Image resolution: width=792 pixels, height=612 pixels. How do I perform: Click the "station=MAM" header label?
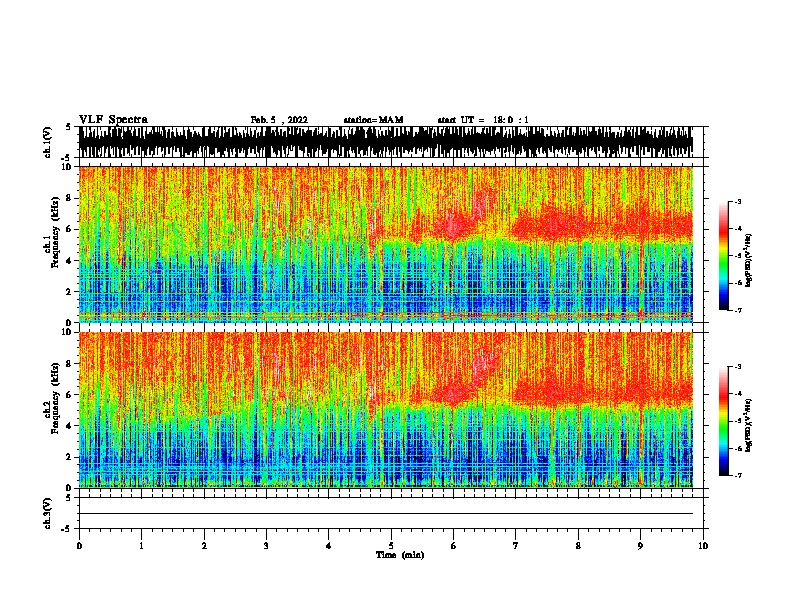point(373,120)
